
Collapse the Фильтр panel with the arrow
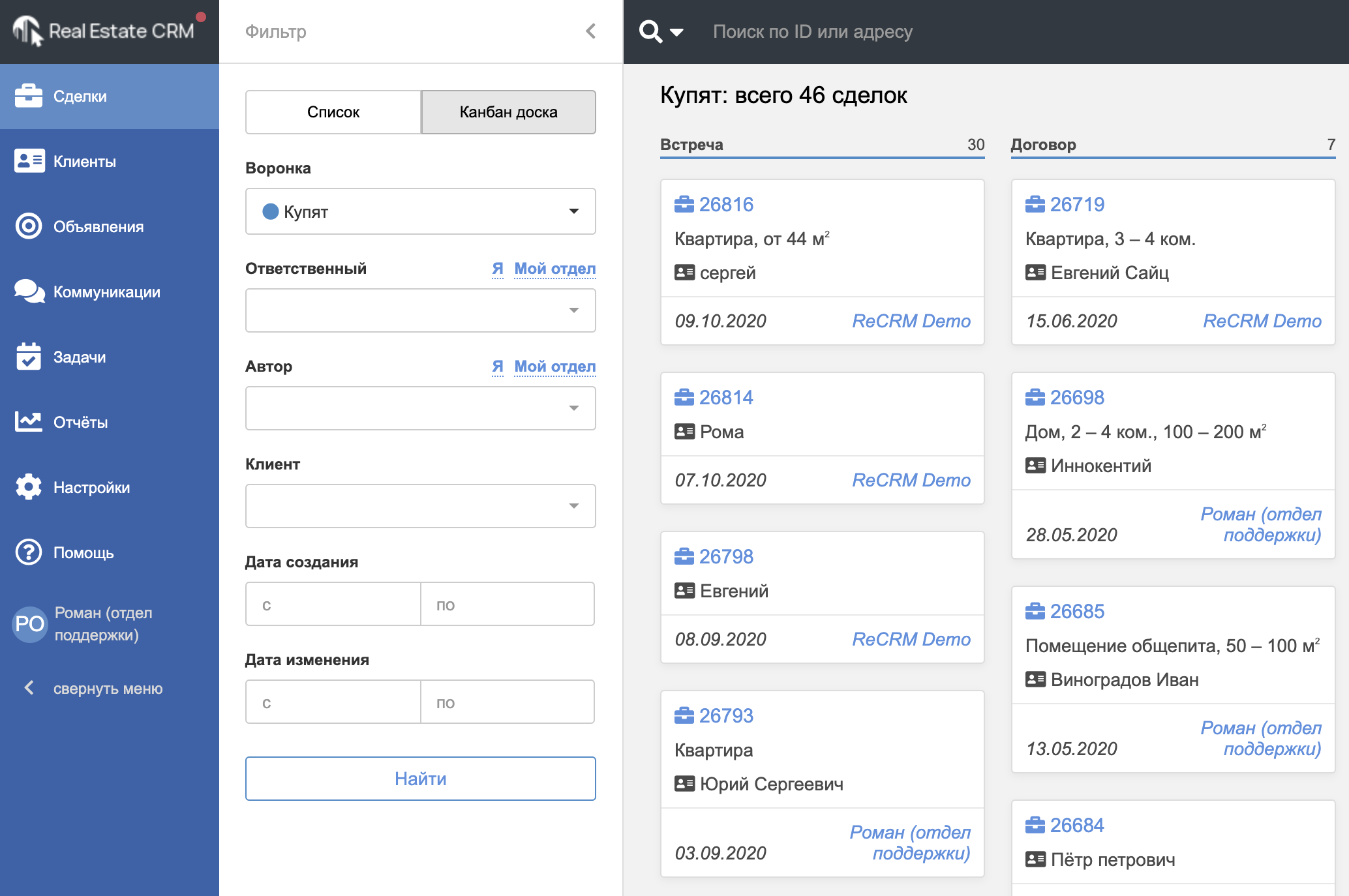[x=590, y=31]
